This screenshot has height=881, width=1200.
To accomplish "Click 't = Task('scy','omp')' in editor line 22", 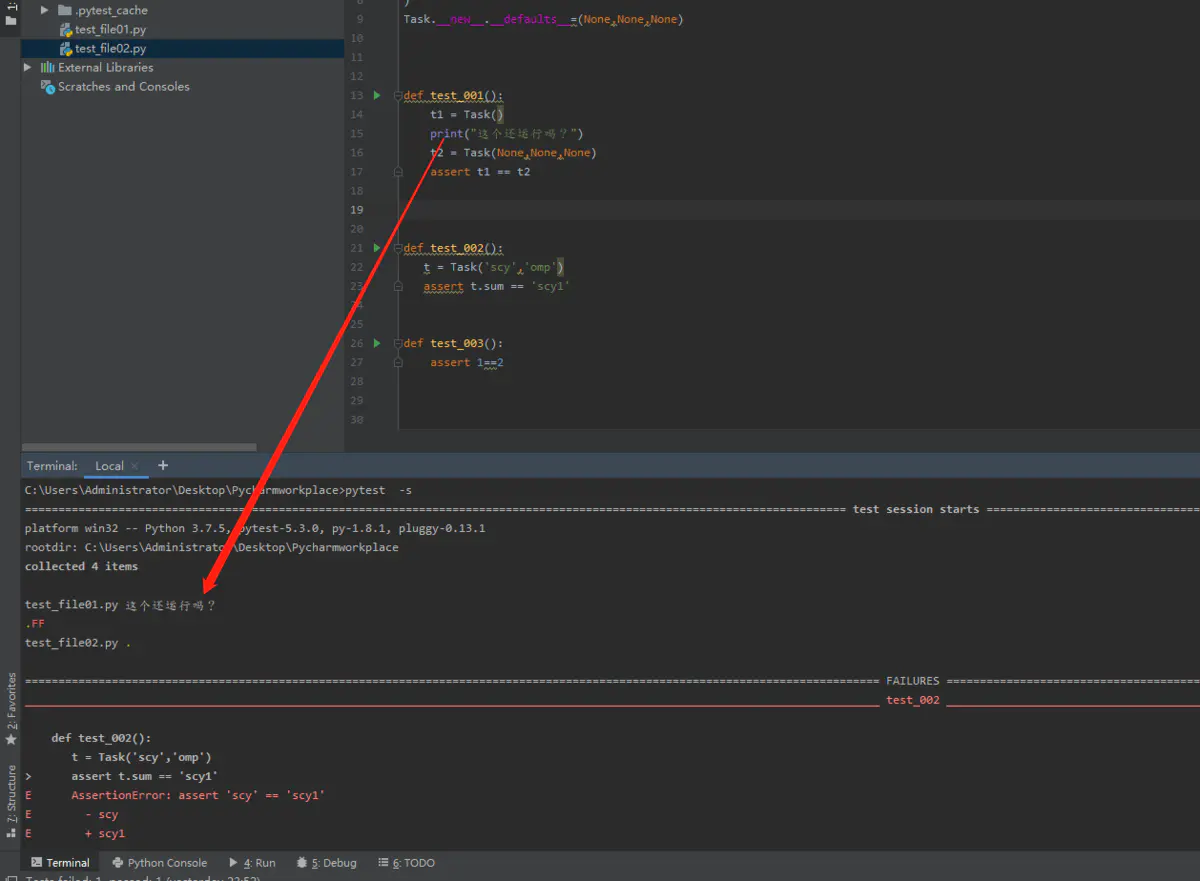I will (494, 267).
